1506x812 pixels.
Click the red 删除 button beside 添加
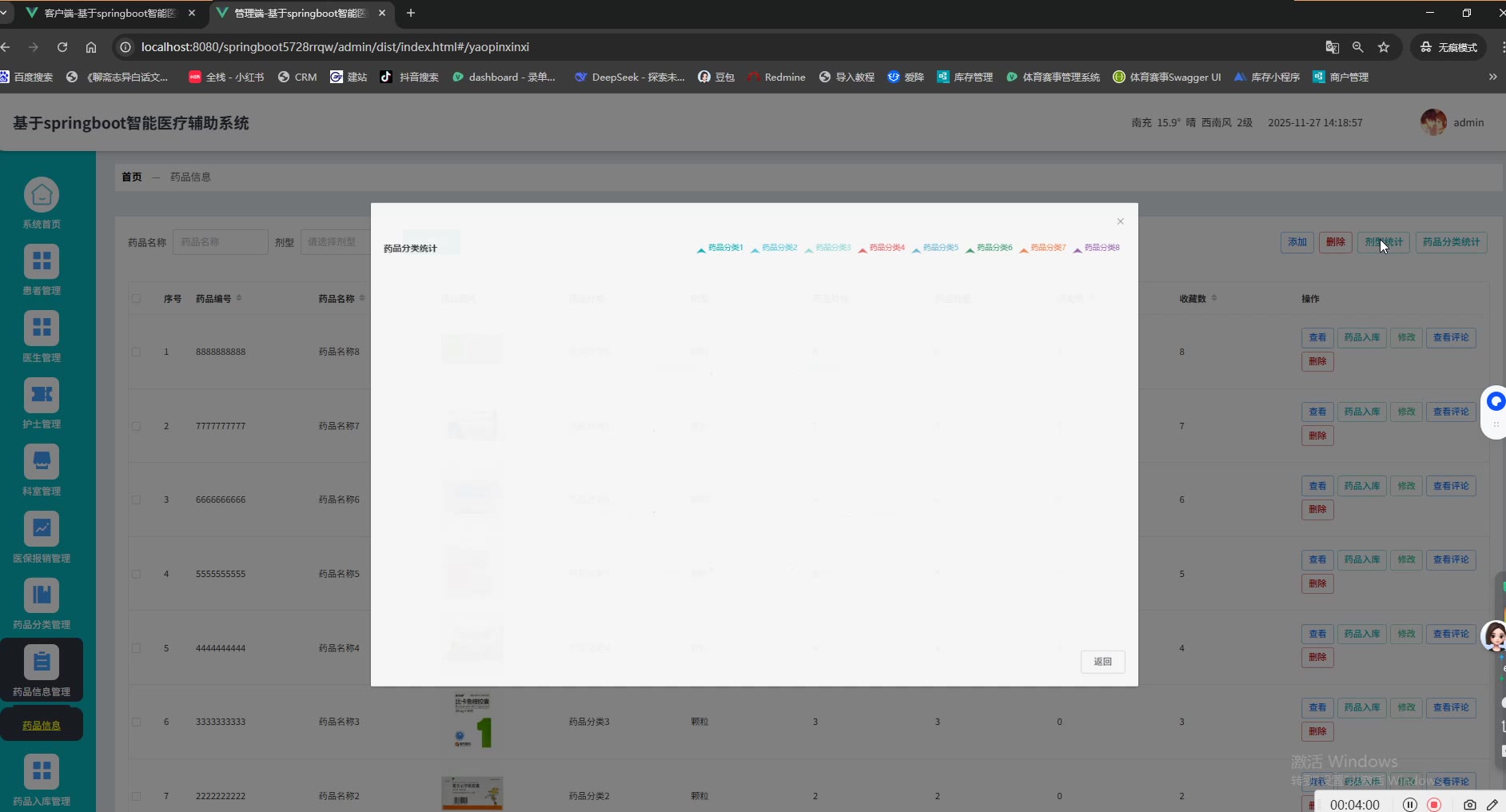[1335, 242]
